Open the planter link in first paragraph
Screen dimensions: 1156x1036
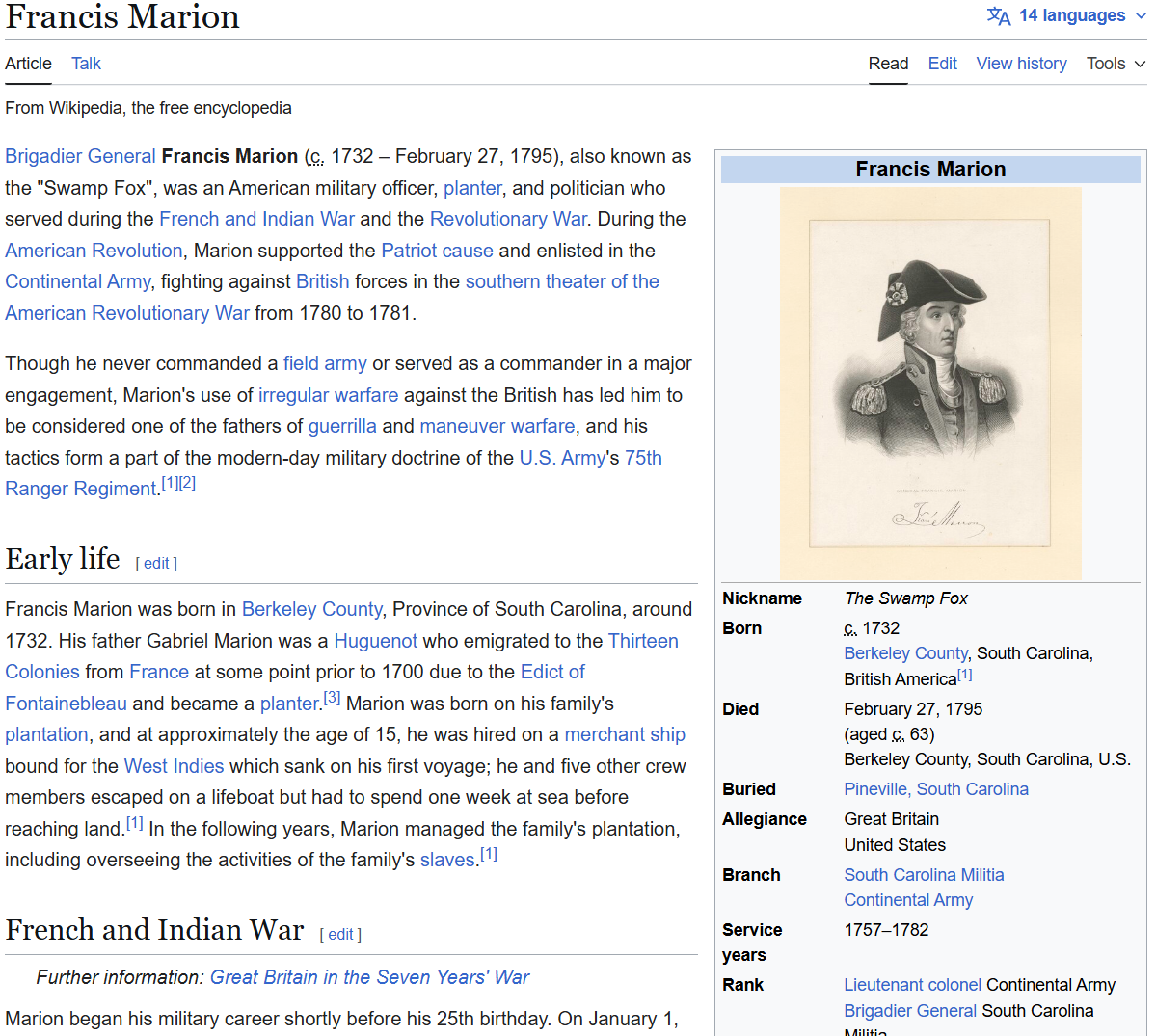point(472,189)
